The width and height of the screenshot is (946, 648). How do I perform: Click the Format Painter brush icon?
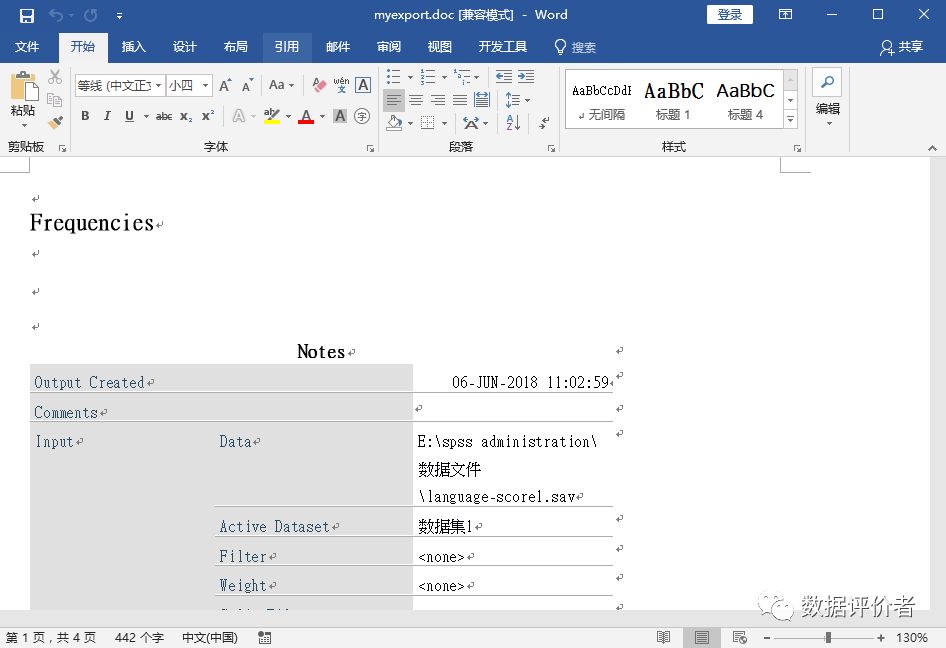pyautogui.click(x=55, y=122)
